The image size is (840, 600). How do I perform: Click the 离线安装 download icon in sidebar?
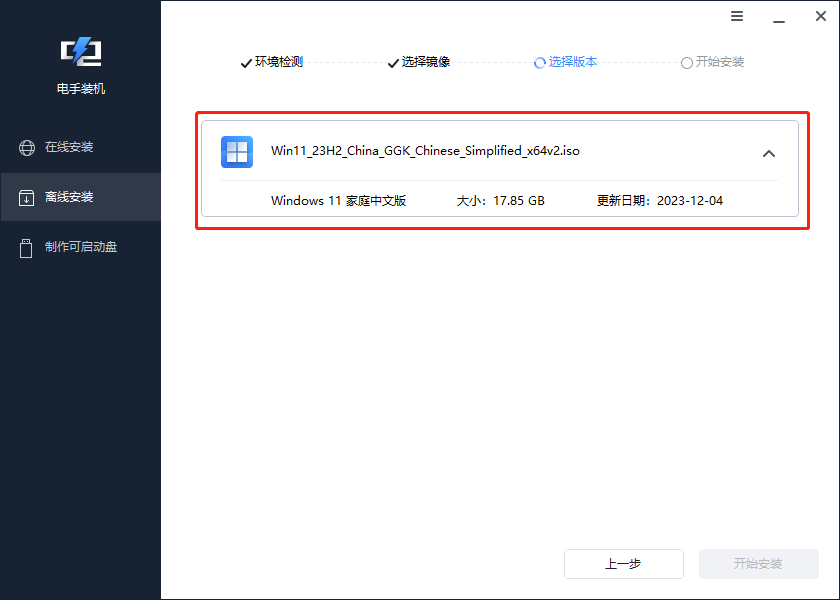[27, 197]
